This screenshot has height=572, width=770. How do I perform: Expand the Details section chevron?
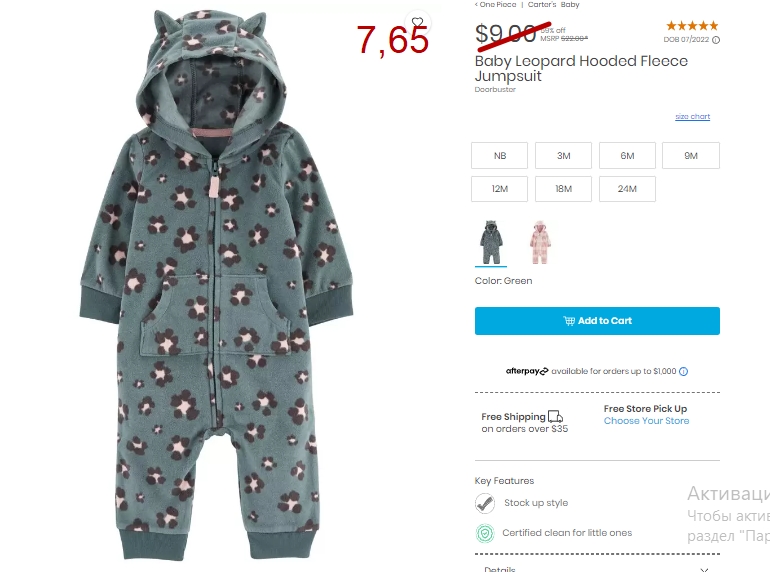tap(705, 570)
